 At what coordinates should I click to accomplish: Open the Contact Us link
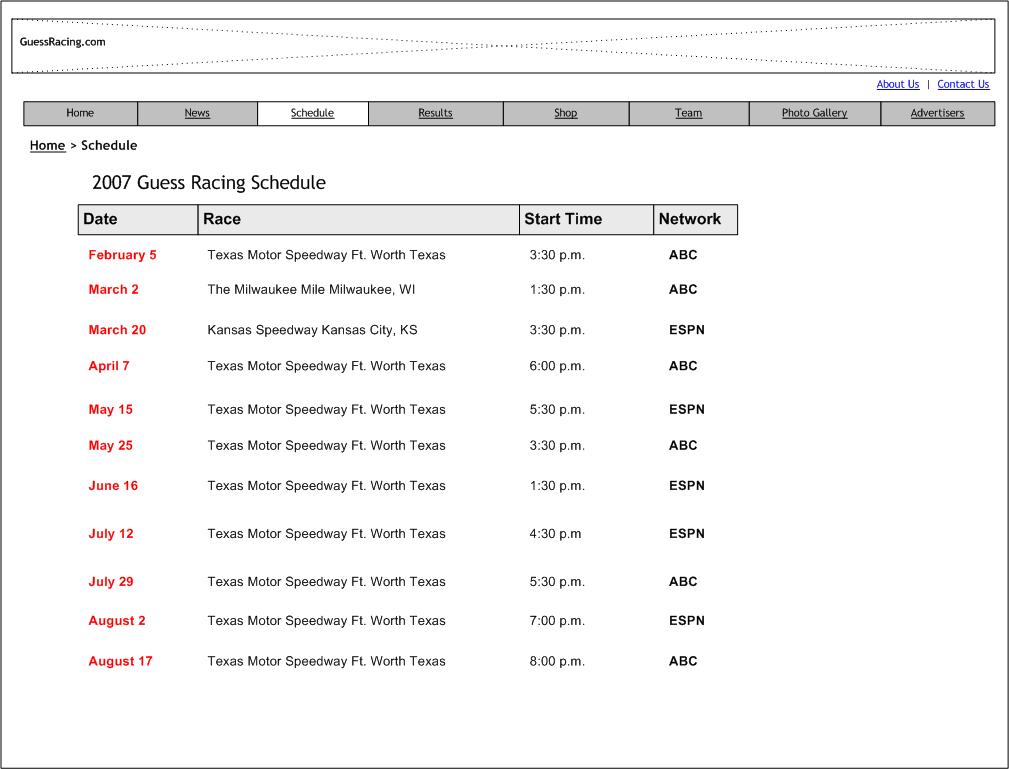coord(962,84)
